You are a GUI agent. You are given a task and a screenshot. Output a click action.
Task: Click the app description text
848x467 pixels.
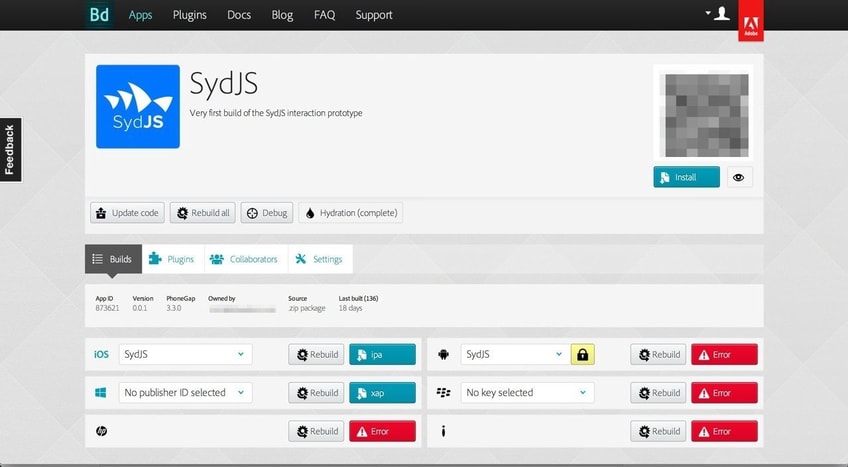tap(276, 113)
